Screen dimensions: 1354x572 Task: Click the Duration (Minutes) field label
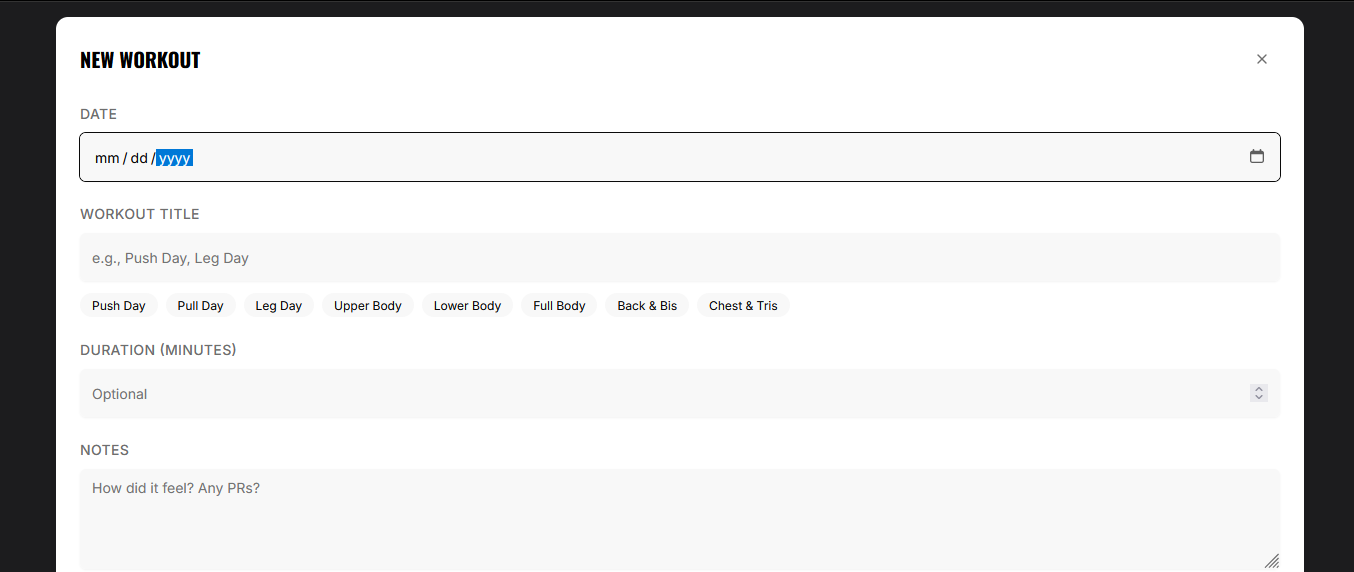[x=158, y=350]
